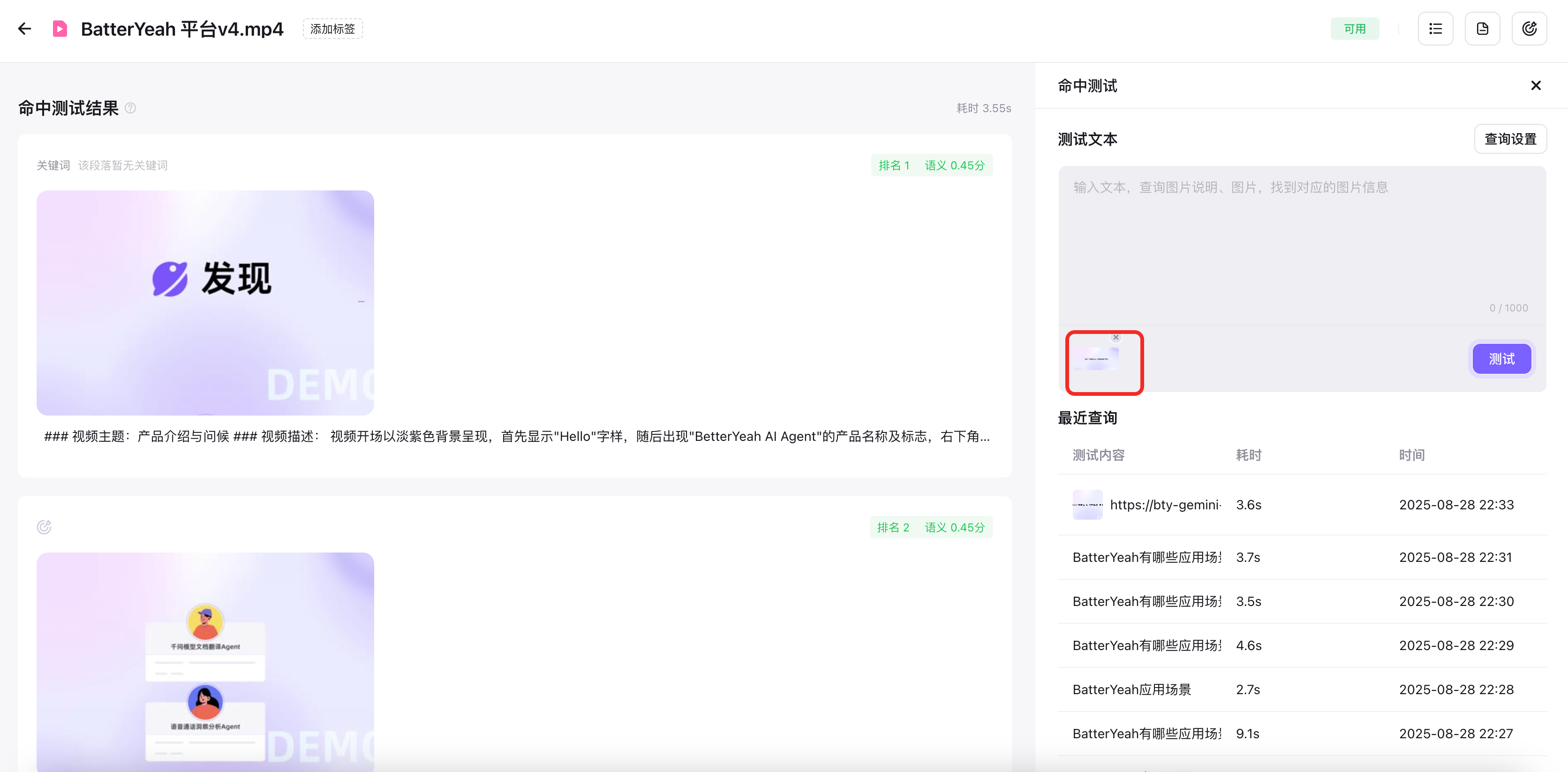Click thumbnail in the 22:33 query row
The width and height of the screenshot is (1568, 772).
coord(1087,505)
